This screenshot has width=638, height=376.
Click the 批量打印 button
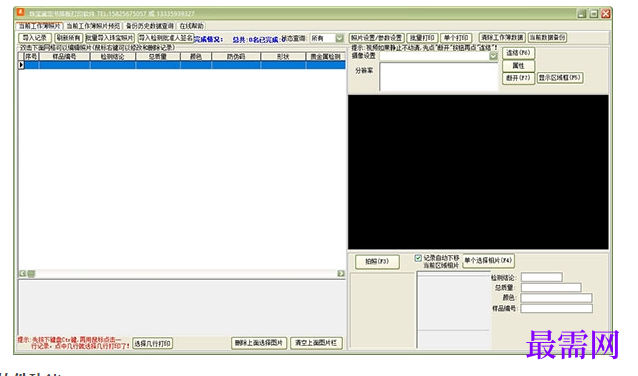(422, 38)
